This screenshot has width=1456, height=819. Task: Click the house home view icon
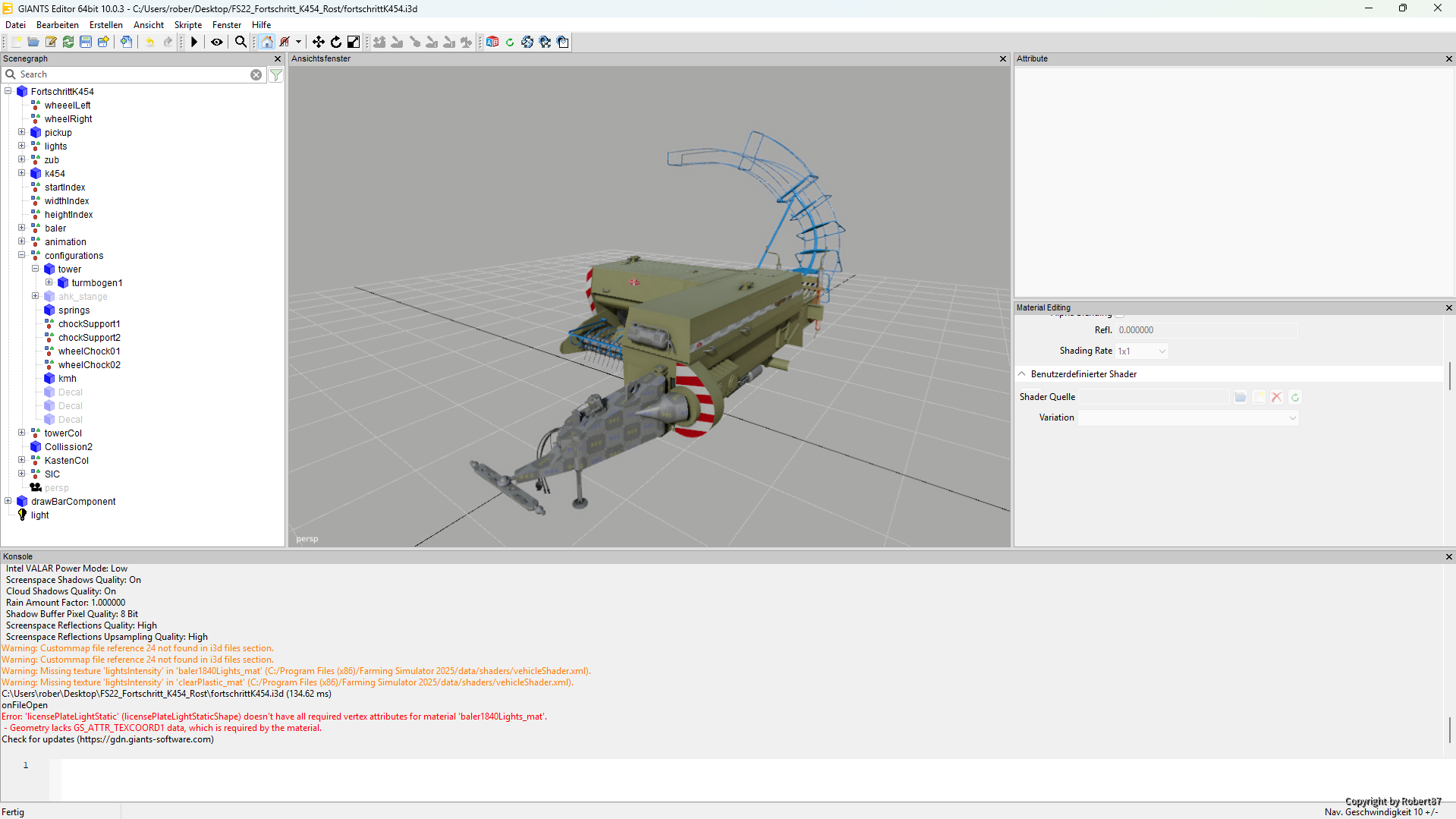click(x=267, y=42)
